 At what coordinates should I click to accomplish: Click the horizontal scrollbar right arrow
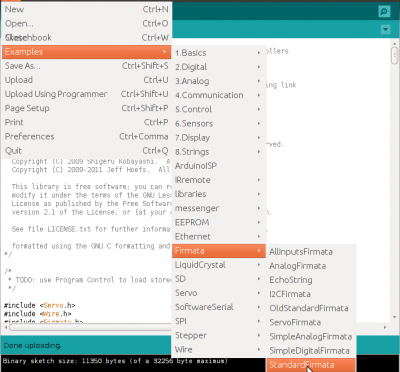385,327
